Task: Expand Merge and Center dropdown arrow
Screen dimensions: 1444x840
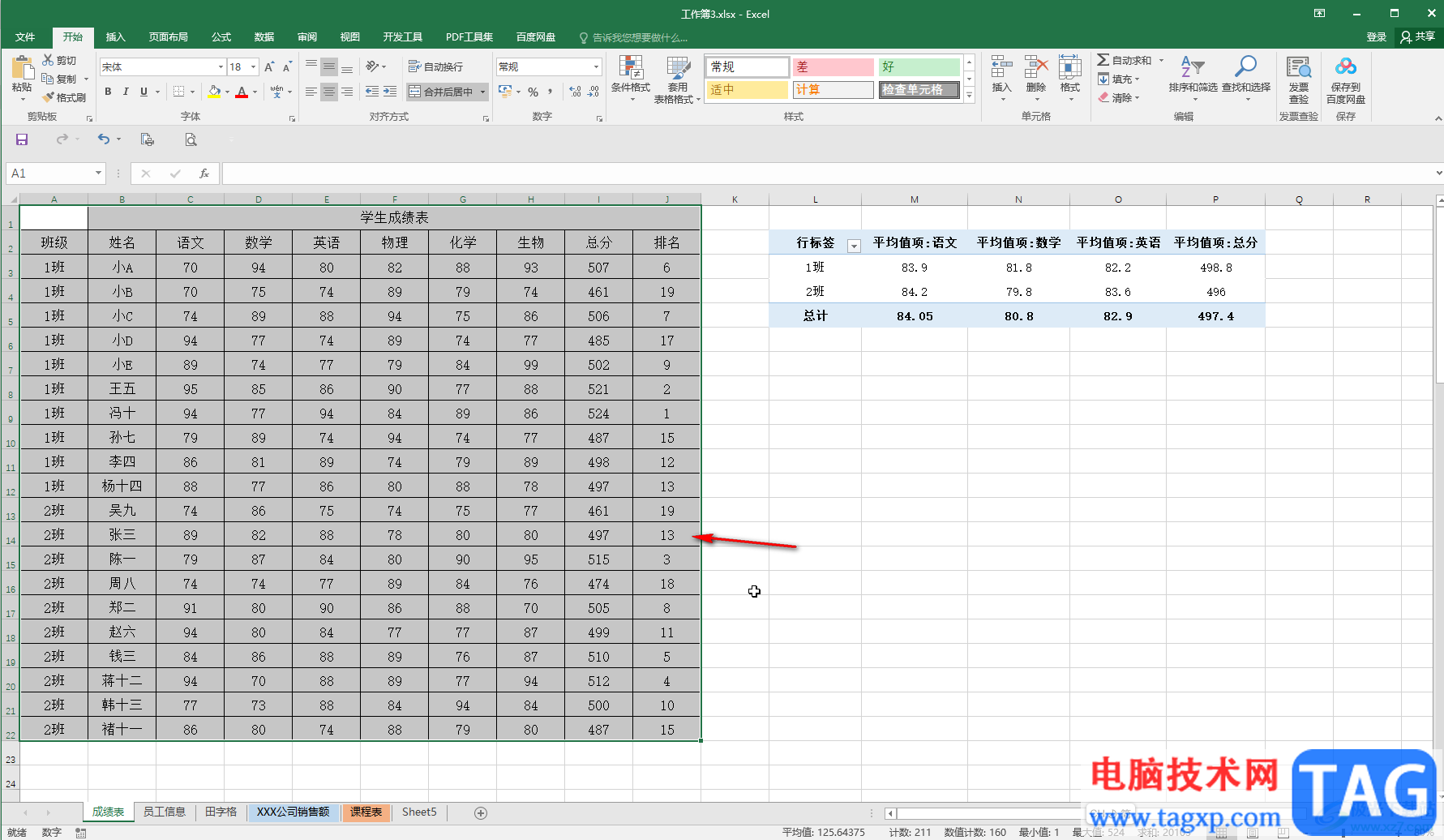Action: pos(482,92)
